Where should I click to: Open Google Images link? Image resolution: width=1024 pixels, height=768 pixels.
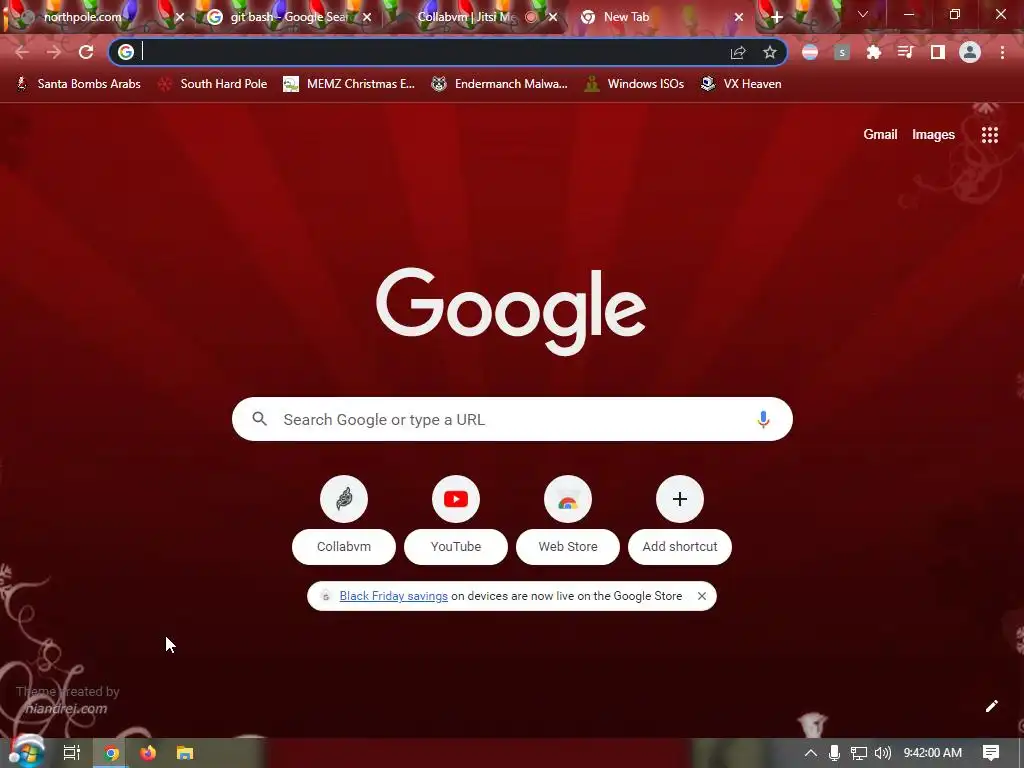pyautogui.click(x=933, y=135)
